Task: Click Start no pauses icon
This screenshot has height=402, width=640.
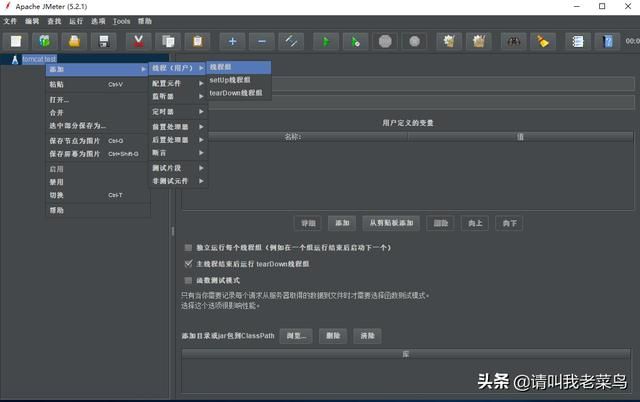Action: 356,41
